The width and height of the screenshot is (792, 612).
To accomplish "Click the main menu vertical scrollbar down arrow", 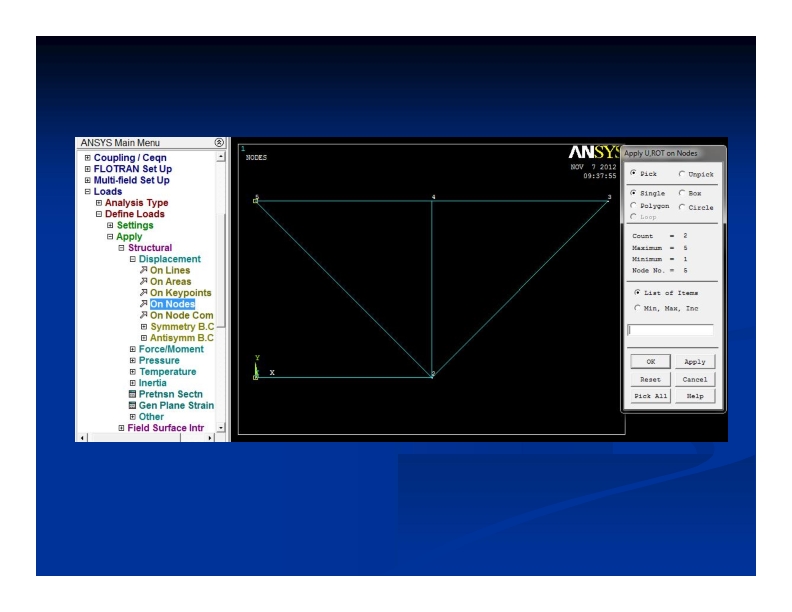I will click(221, 427).
